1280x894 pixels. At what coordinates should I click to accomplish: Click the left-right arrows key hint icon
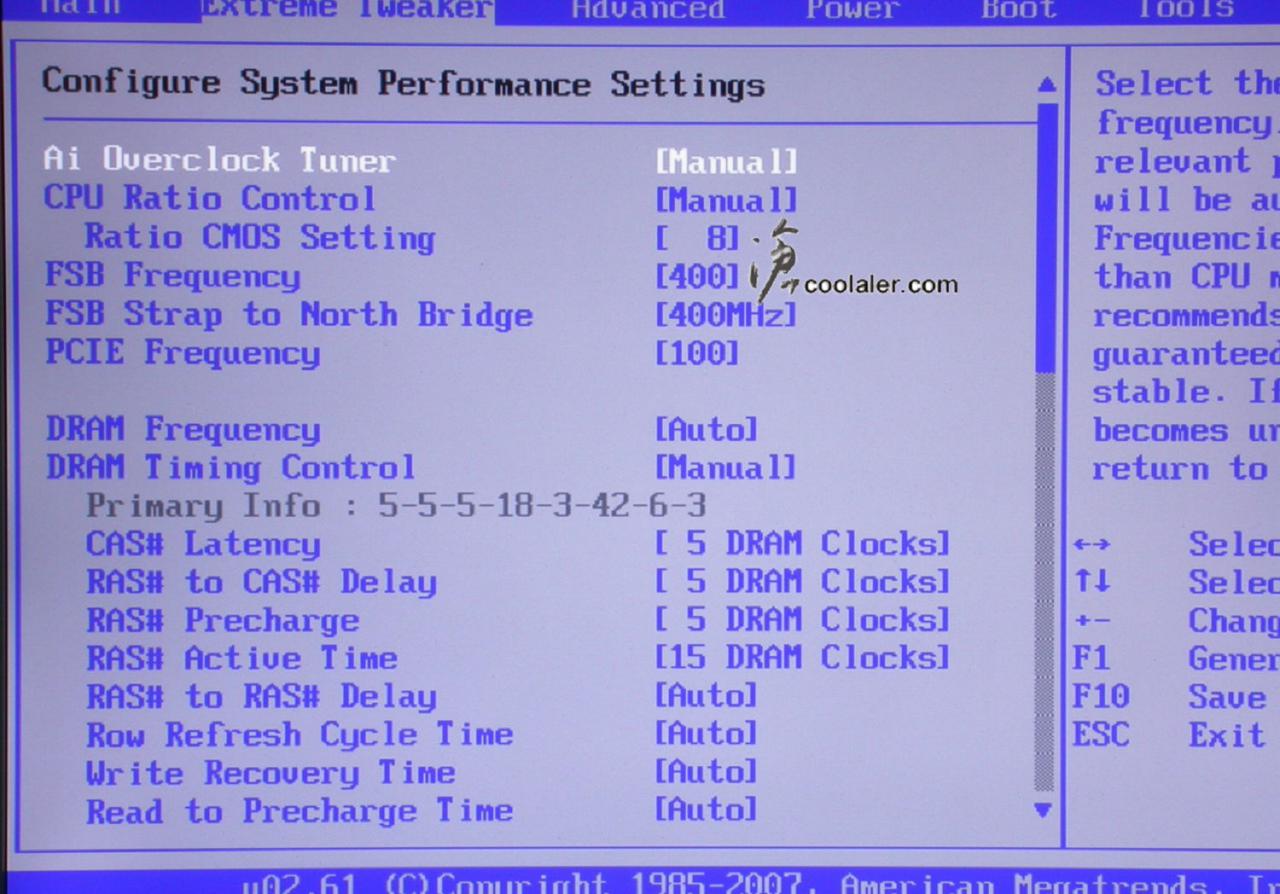[x=1091, y=545]
